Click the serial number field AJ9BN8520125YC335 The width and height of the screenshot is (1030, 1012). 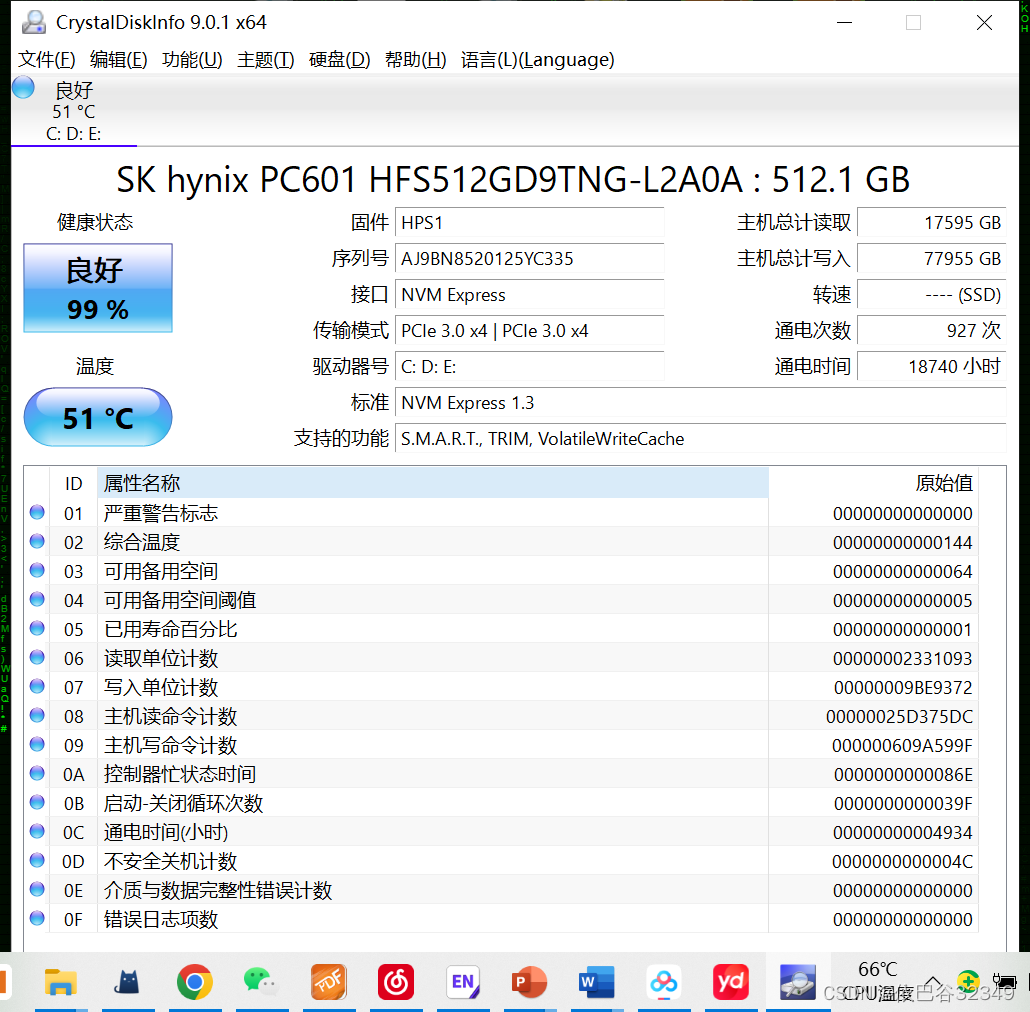529,259
